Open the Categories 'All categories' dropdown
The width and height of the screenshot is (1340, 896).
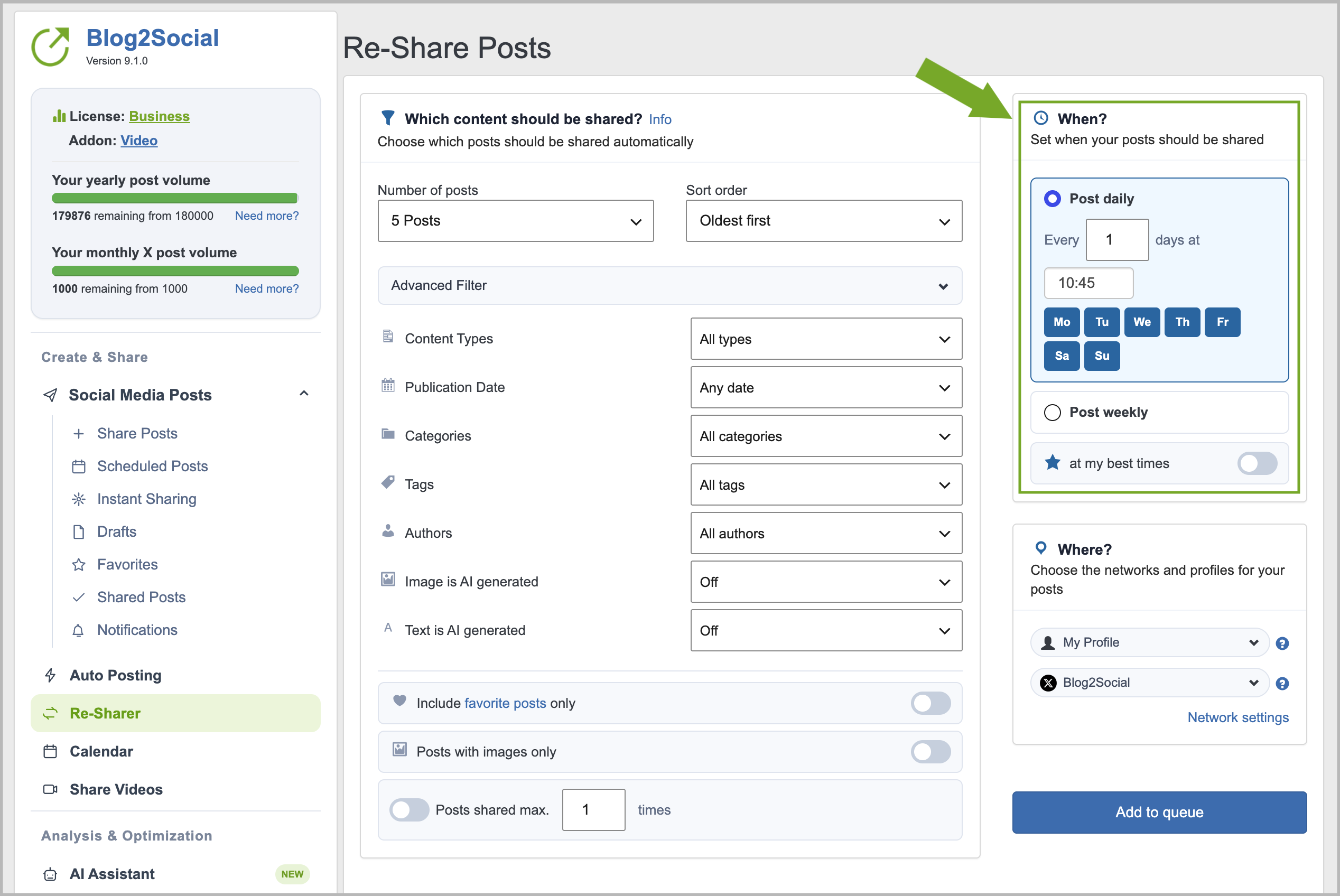[x=826, y=436]
